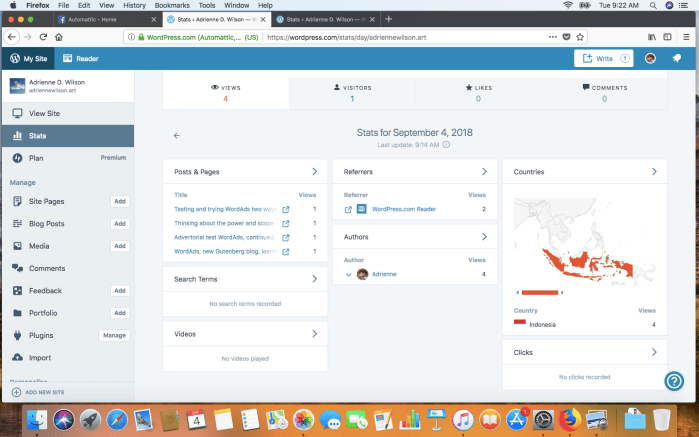This screenshot has height=437, width=699.
Task: Add a new Site Page
Action: [x=120, y=201]
